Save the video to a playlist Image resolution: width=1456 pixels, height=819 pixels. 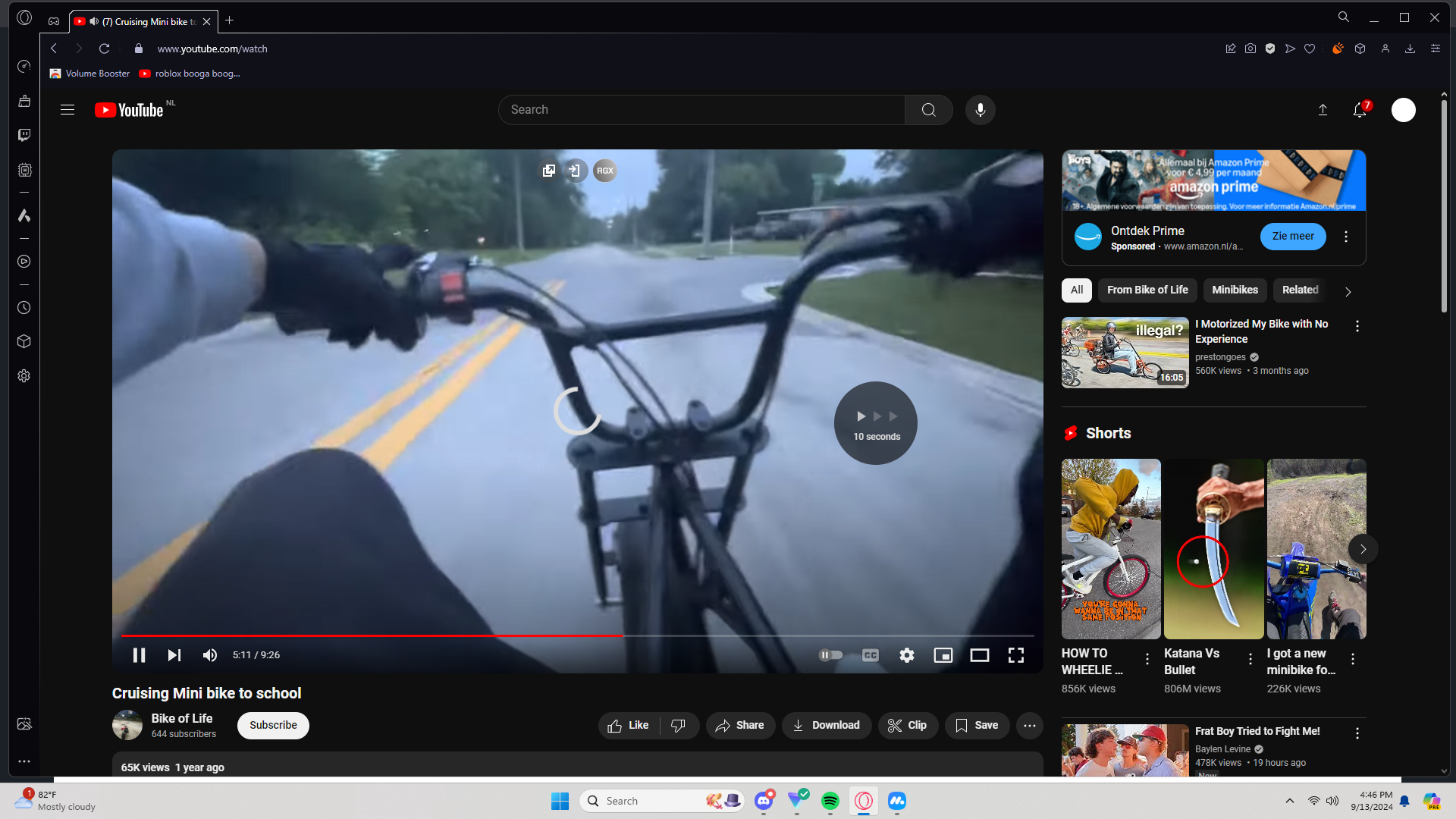click(977, 726)
